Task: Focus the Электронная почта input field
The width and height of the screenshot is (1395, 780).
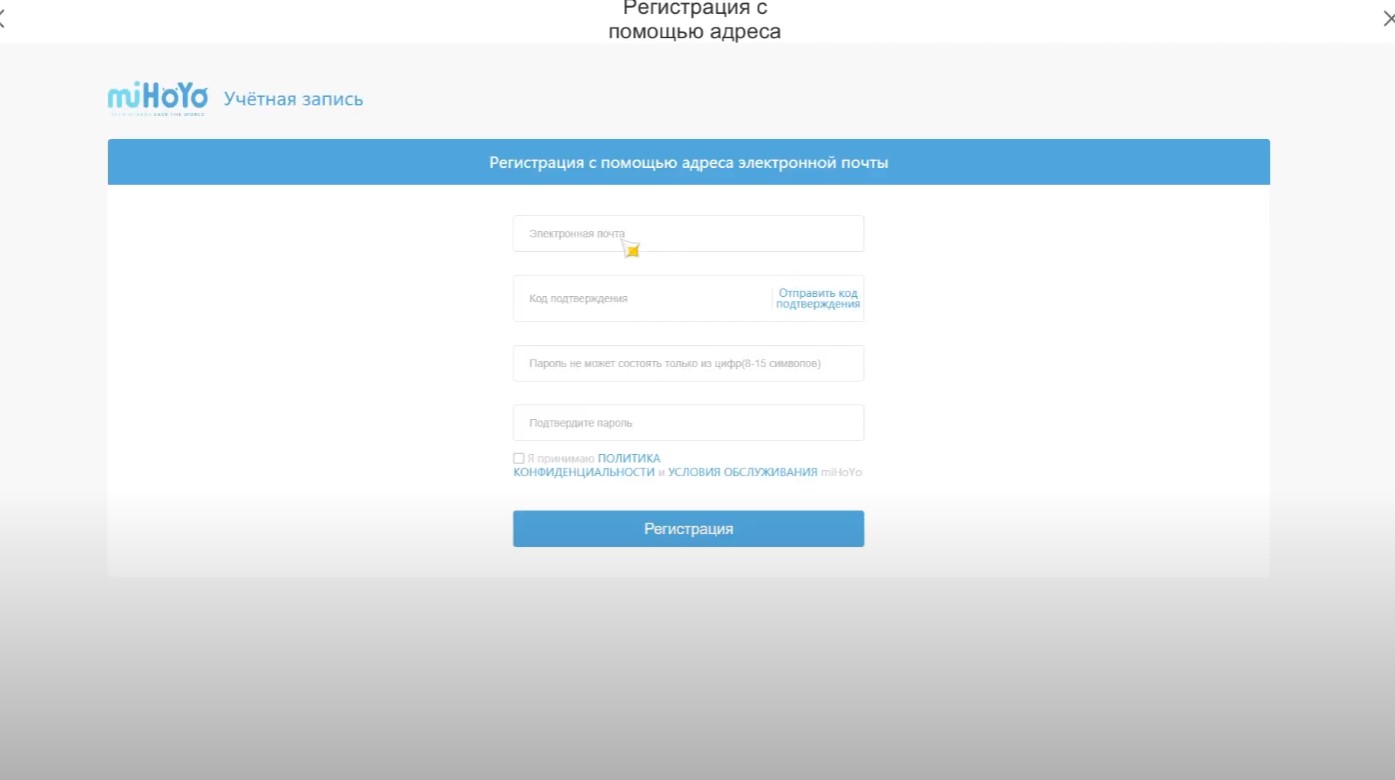Action: pyautogui.click(x=688, y=234)
